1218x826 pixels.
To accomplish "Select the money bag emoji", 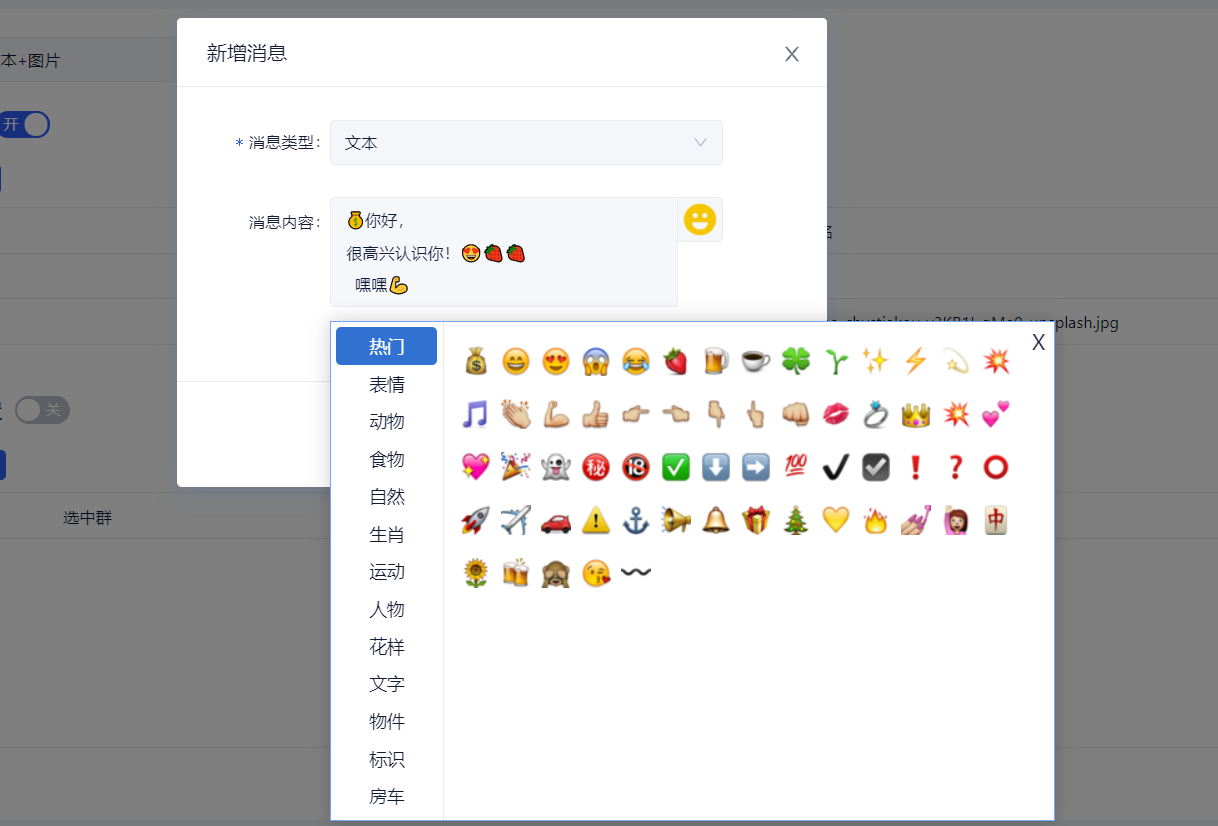I will [475, 360].
